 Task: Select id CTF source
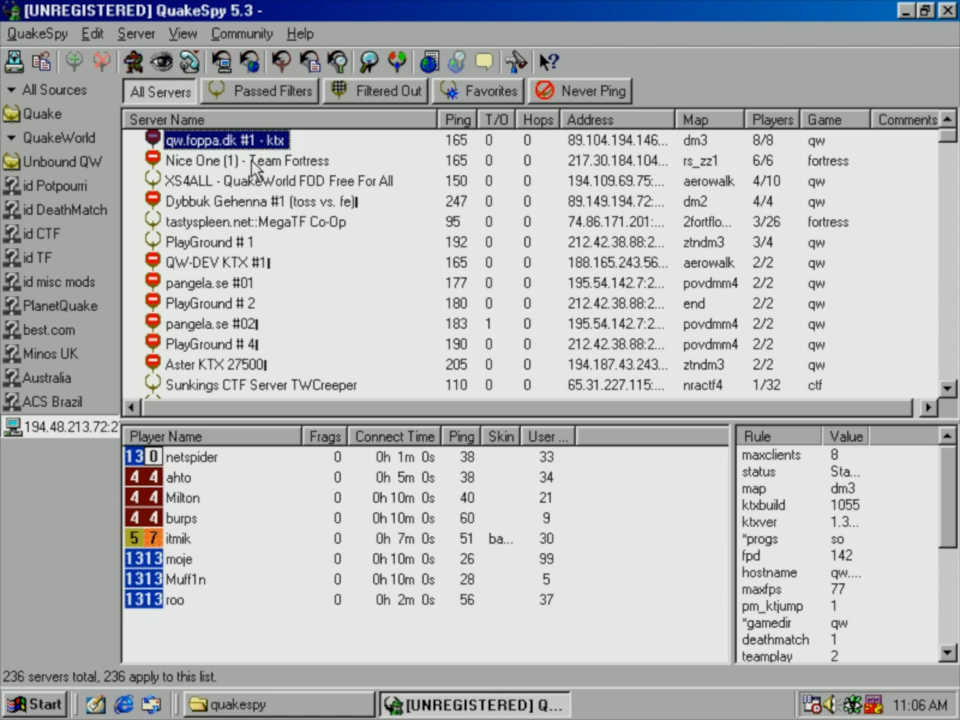pos(32,233)
